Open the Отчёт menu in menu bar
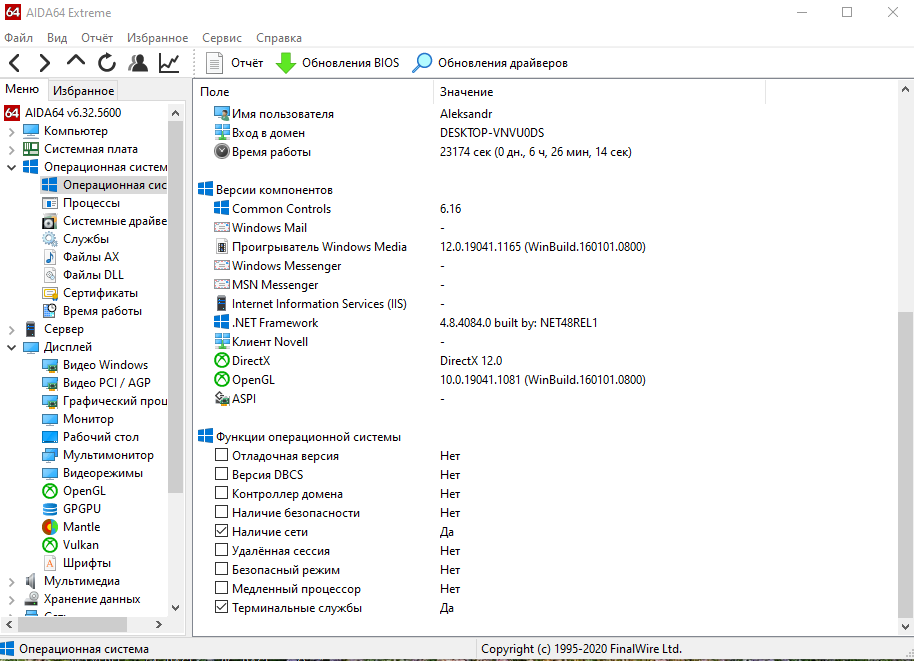914x661 pixels. tap(97, 38)
